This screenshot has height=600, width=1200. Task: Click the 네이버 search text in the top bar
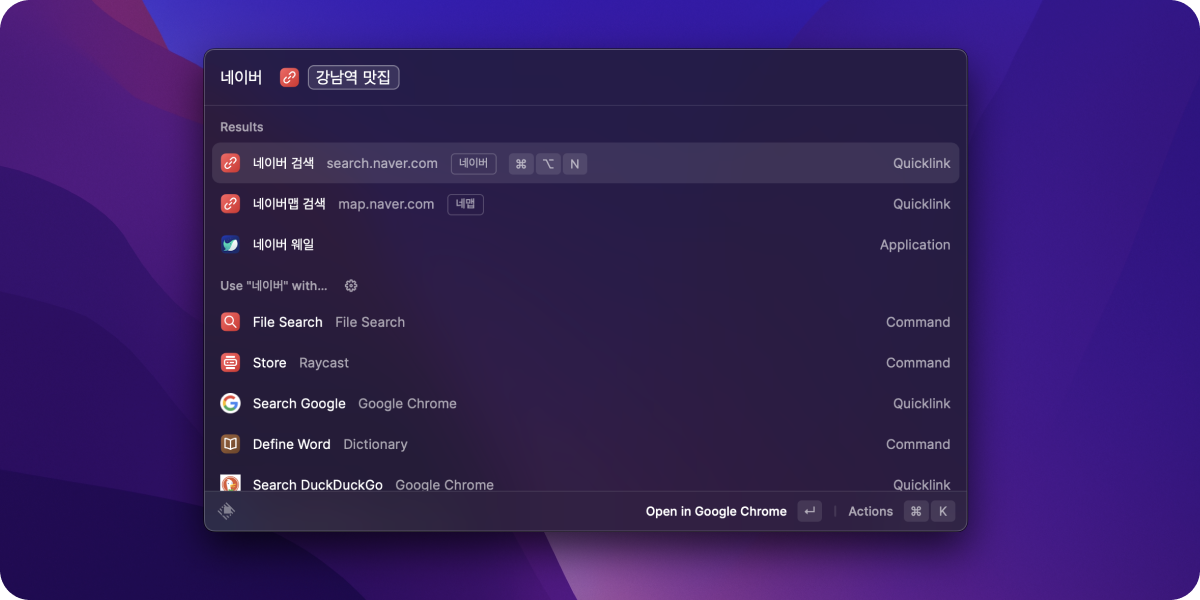tap(241, 77)
